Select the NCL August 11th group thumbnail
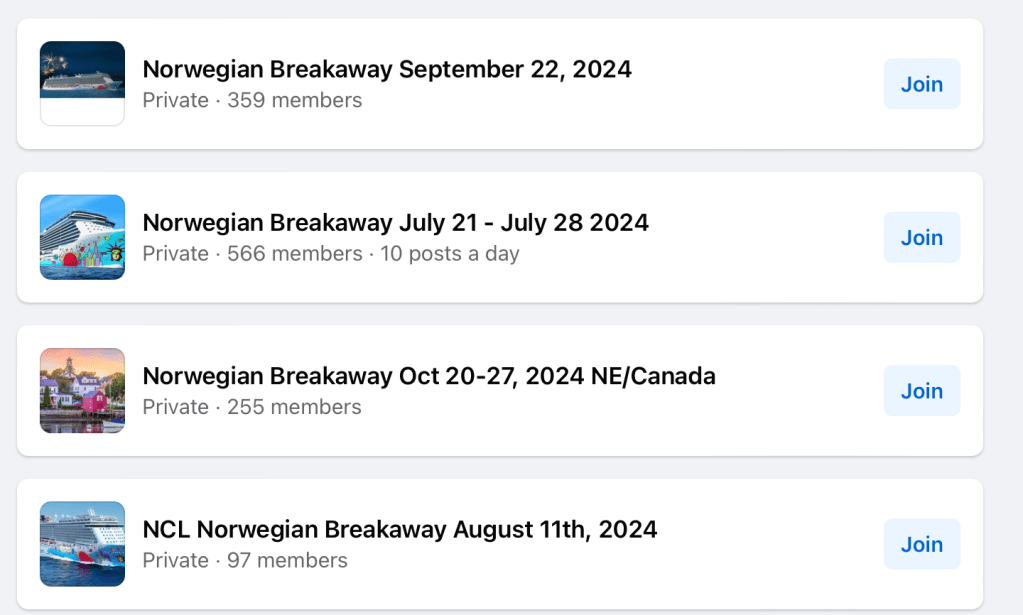This screenshot has height=615, width=1023. pos(82,544)
